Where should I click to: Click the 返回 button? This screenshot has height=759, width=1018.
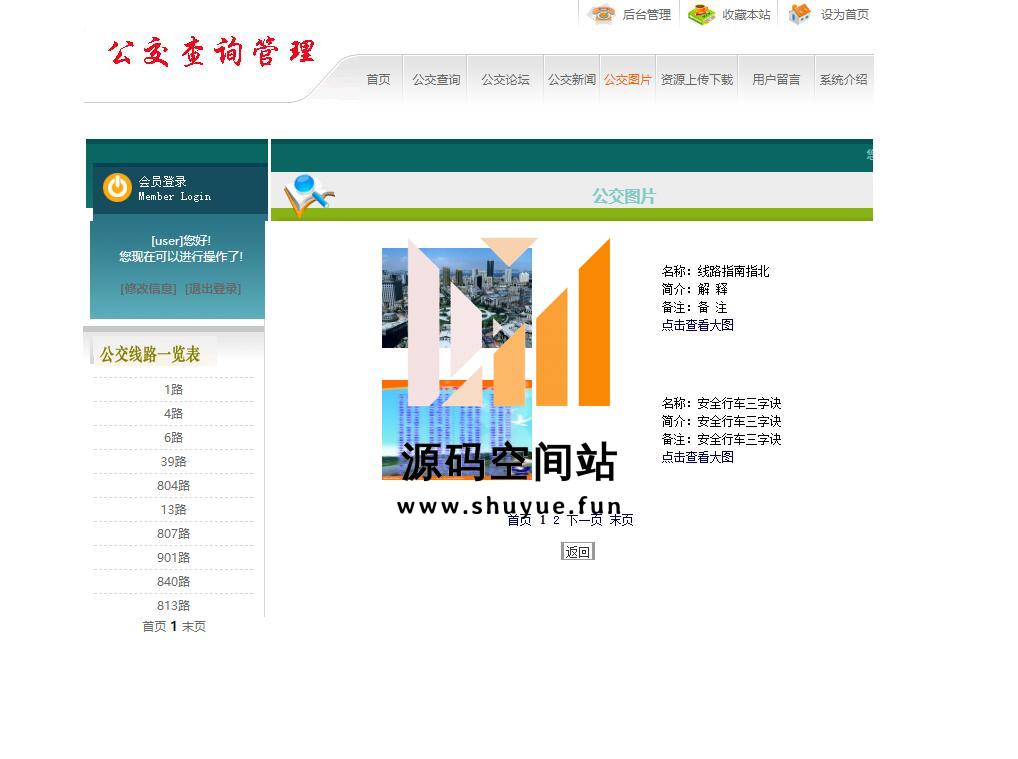point(578,552)
